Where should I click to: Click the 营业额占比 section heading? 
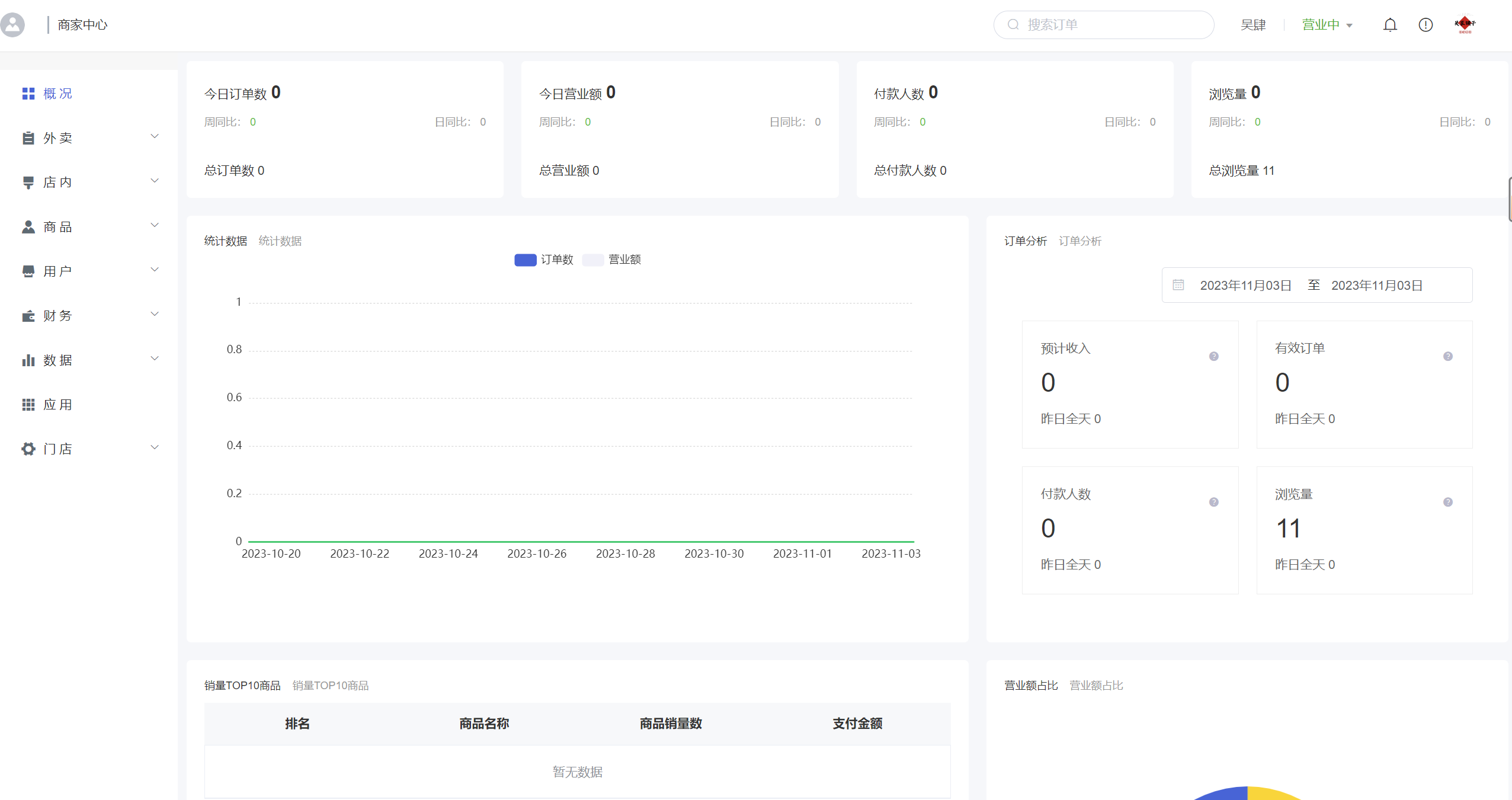tap(1031, 686)
